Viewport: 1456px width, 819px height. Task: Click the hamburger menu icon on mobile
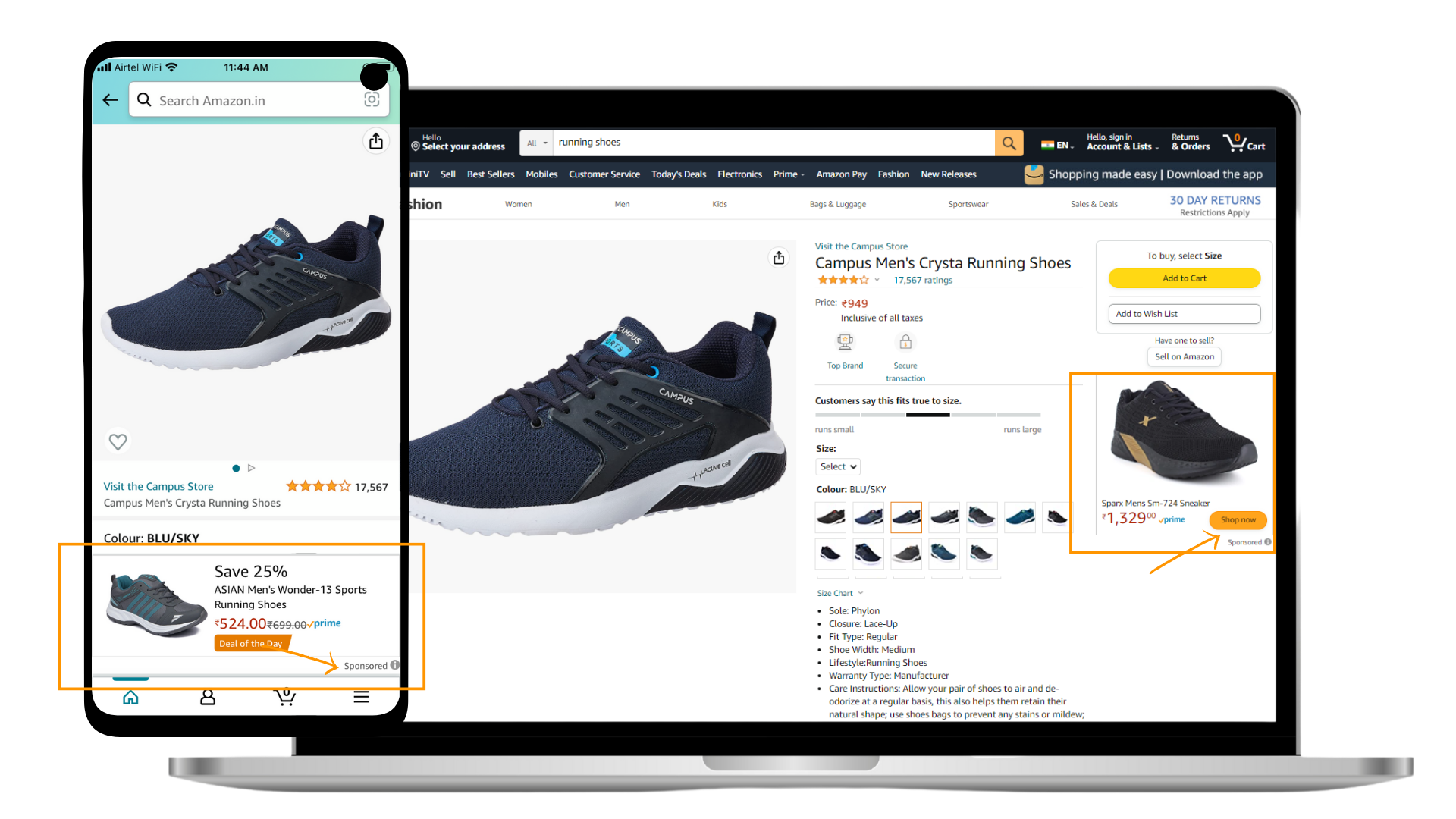358,697
